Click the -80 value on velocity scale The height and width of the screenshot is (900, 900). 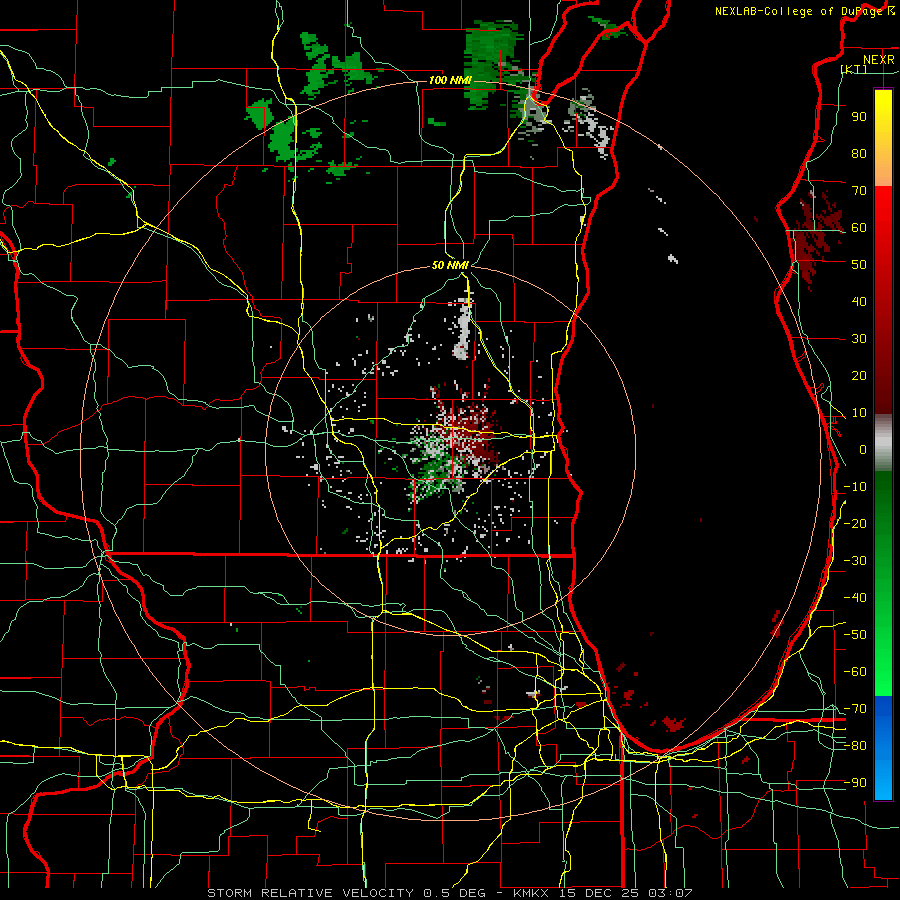(x=855, y=746)
